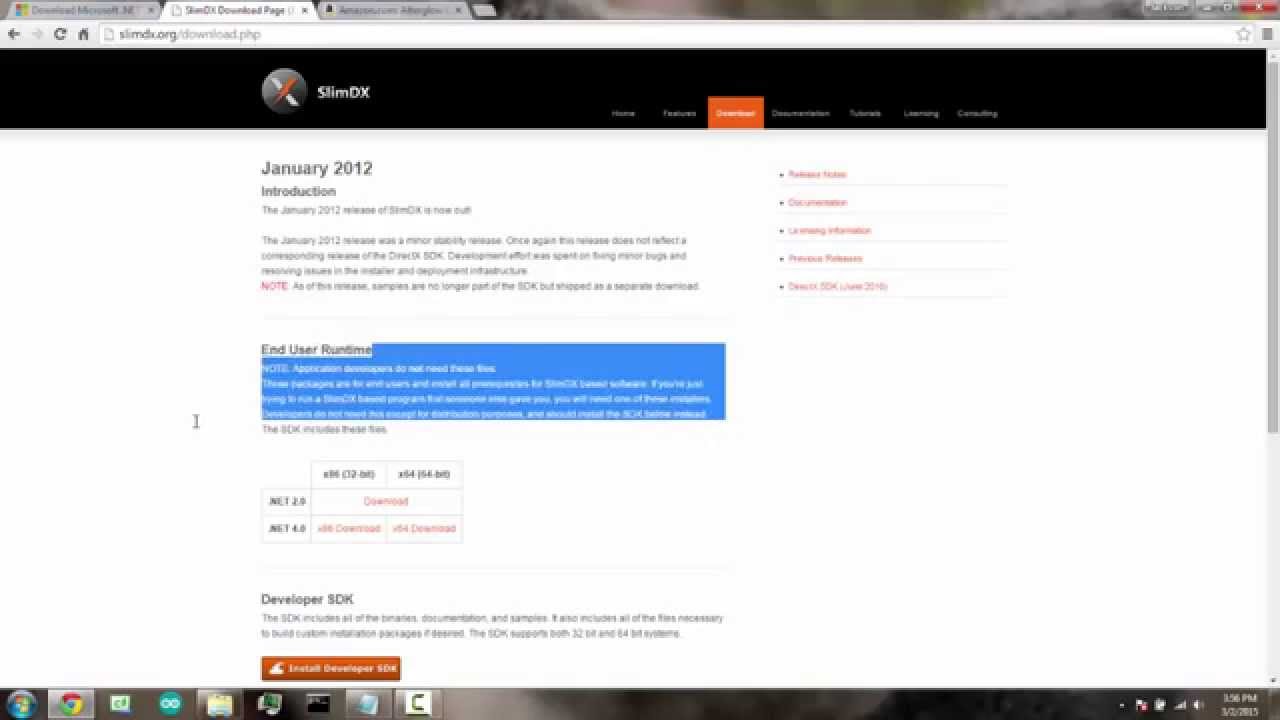Click the .NET 2.0 row label
The width and height of the screenshot is (1280, 720).
click(x=287, y=501)
